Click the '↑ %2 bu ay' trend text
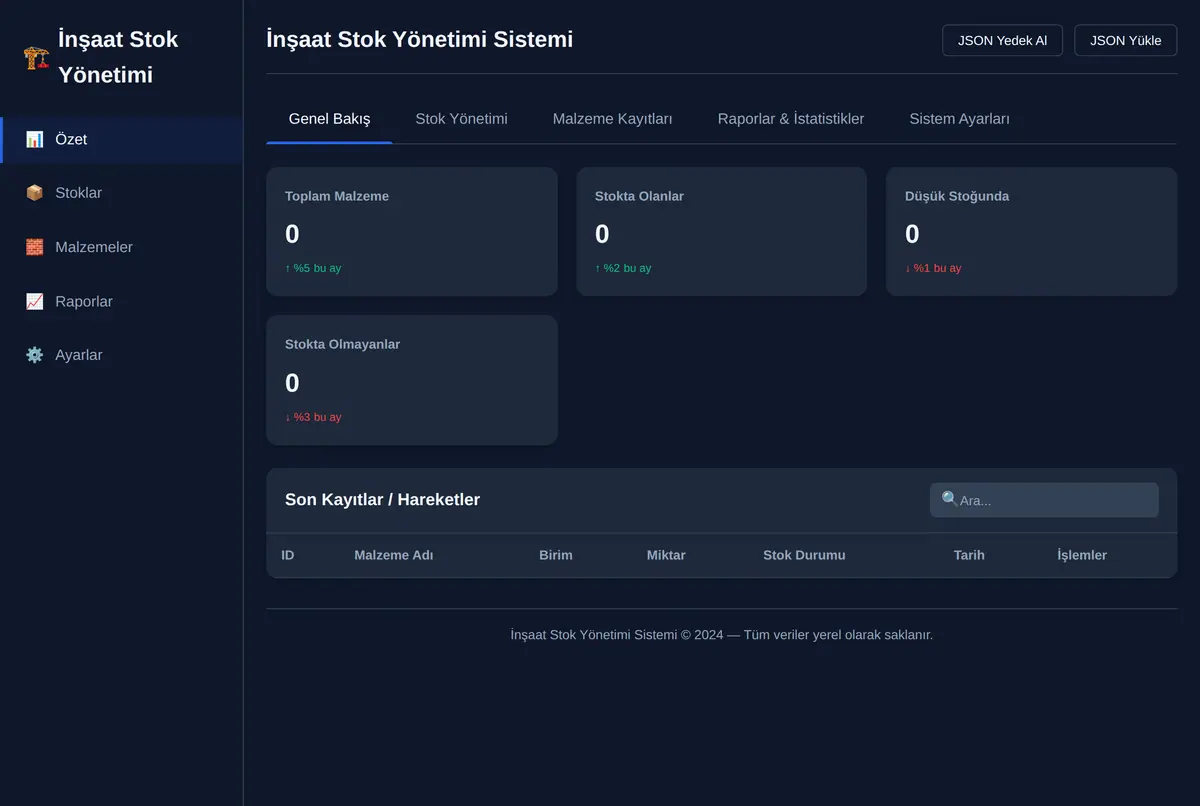This screenshot has width=1200, height=806. [623, 268]
